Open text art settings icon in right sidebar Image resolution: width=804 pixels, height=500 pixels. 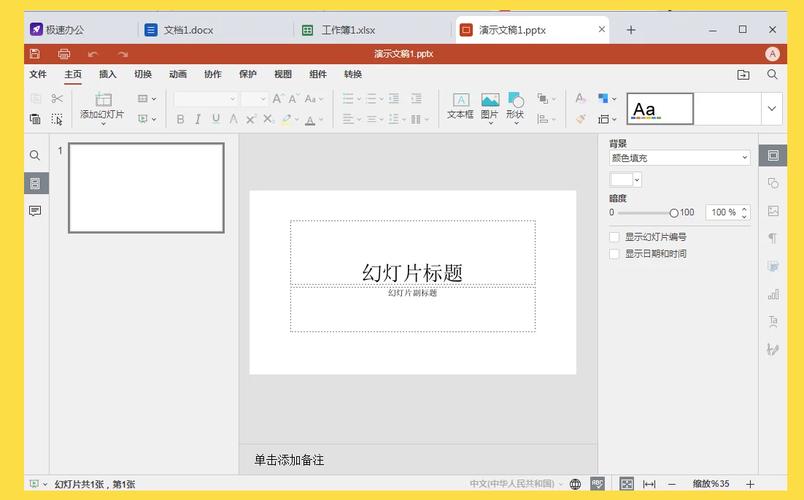click(x=773, y=322)
